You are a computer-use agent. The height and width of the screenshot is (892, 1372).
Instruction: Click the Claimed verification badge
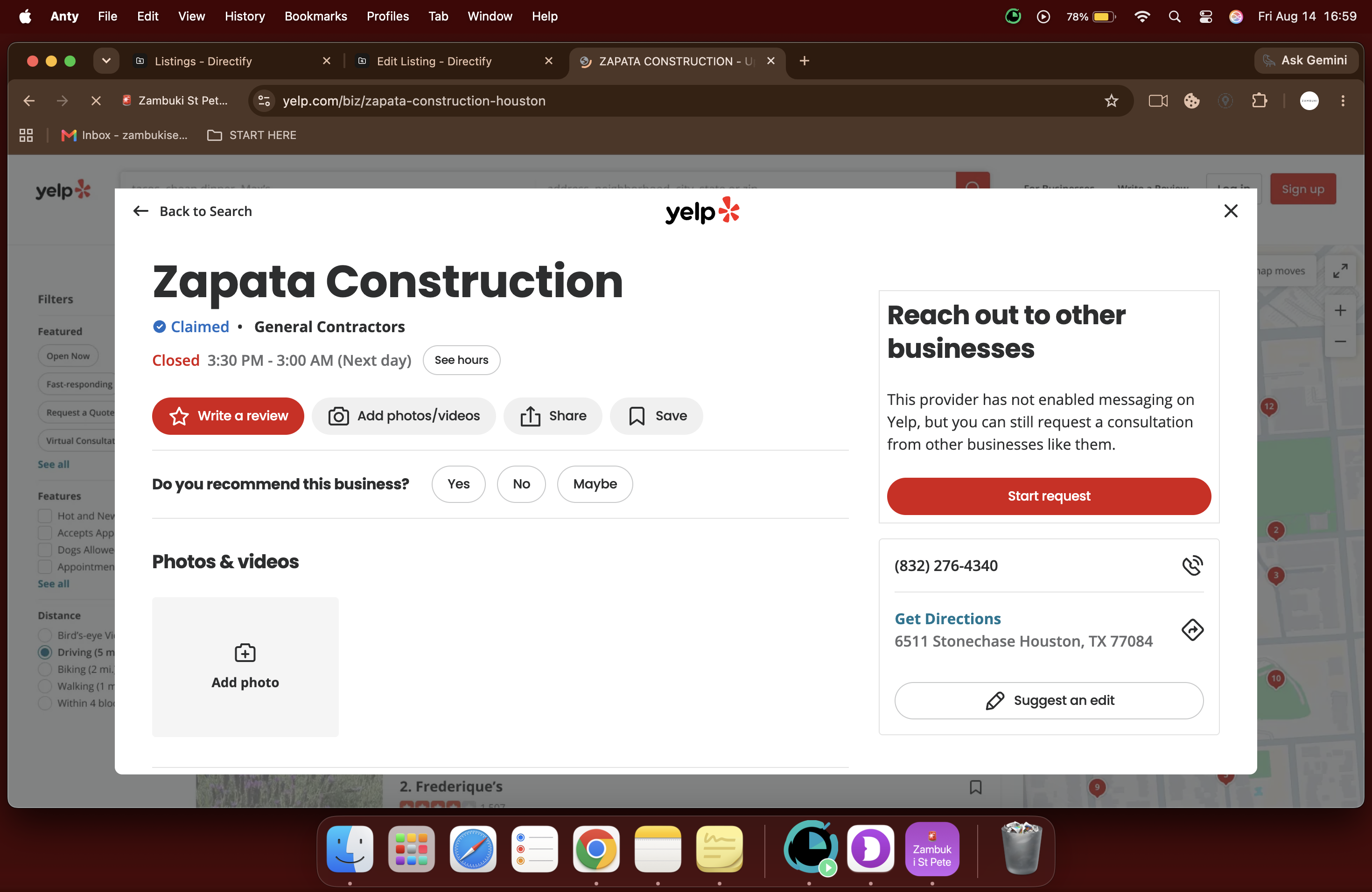point(191,327)
